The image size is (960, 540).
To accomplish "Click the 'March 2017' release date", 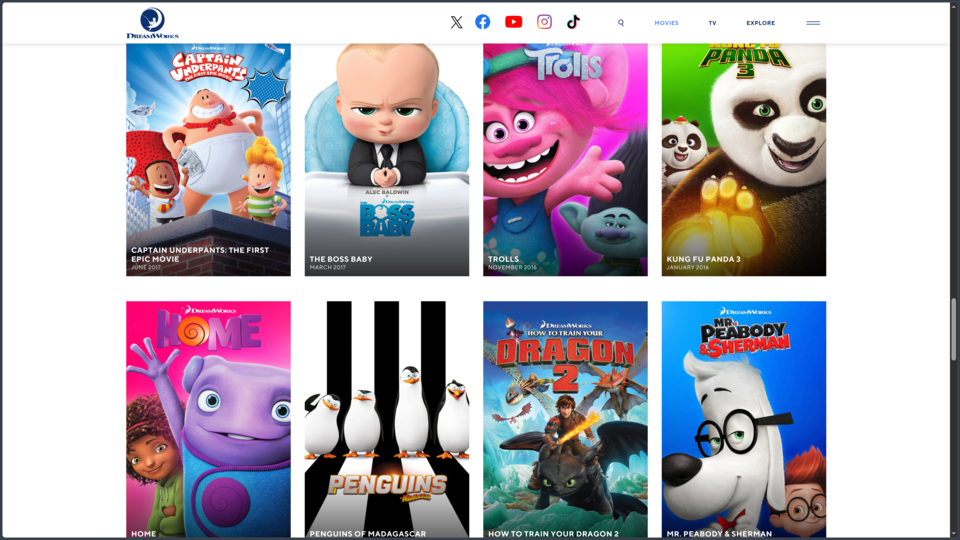I will (328, 268).
